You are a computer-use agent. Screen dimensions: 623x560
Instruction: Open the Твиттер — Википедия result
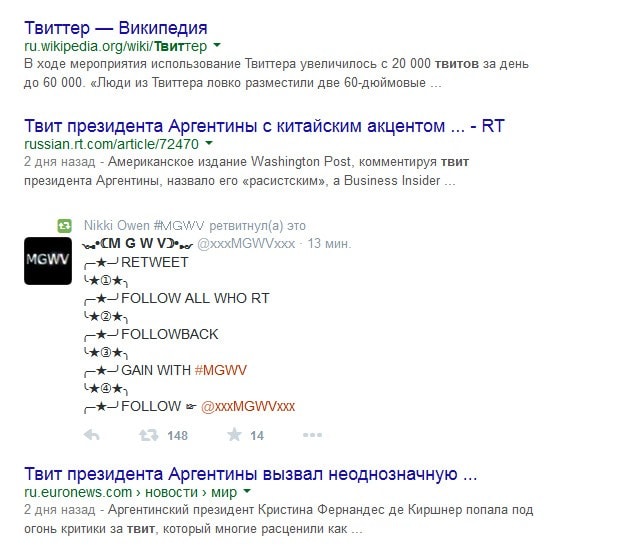(116, 28)
